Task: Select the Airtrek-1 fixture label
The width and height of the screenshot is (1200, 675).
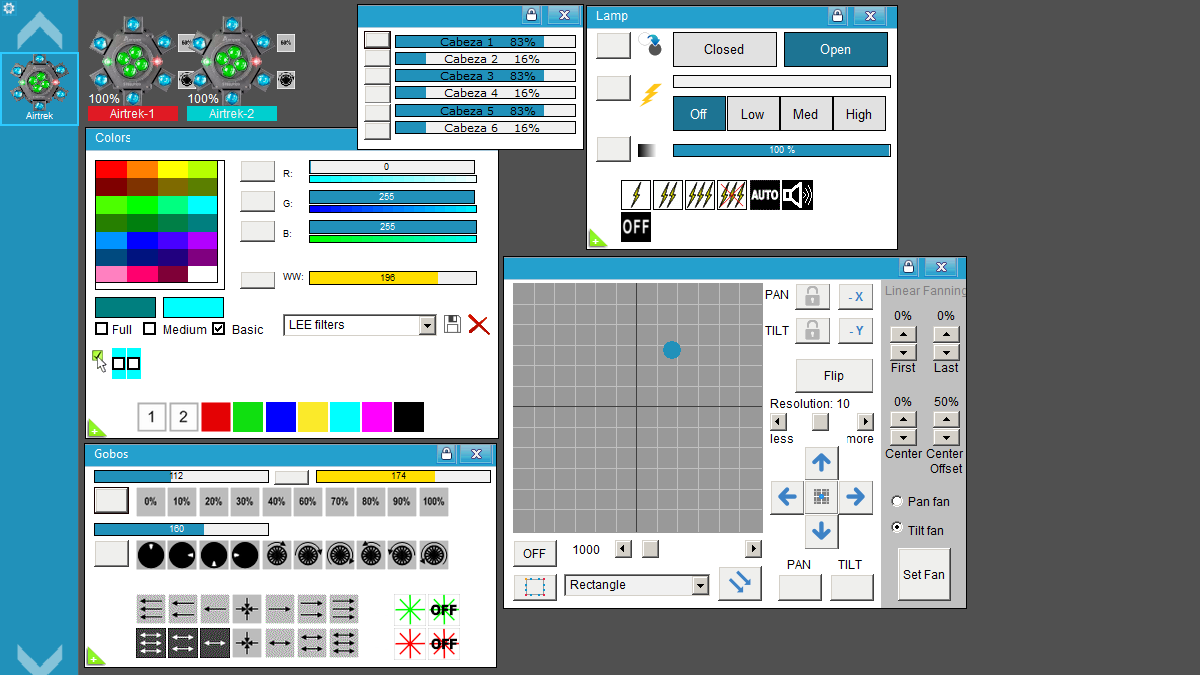Action: pos(132,114)
